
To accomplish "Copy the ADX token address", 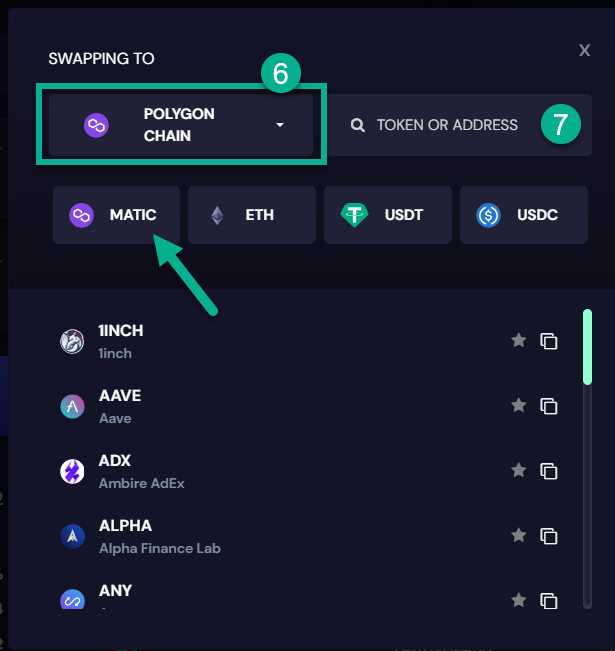I will tap(549, 471).
